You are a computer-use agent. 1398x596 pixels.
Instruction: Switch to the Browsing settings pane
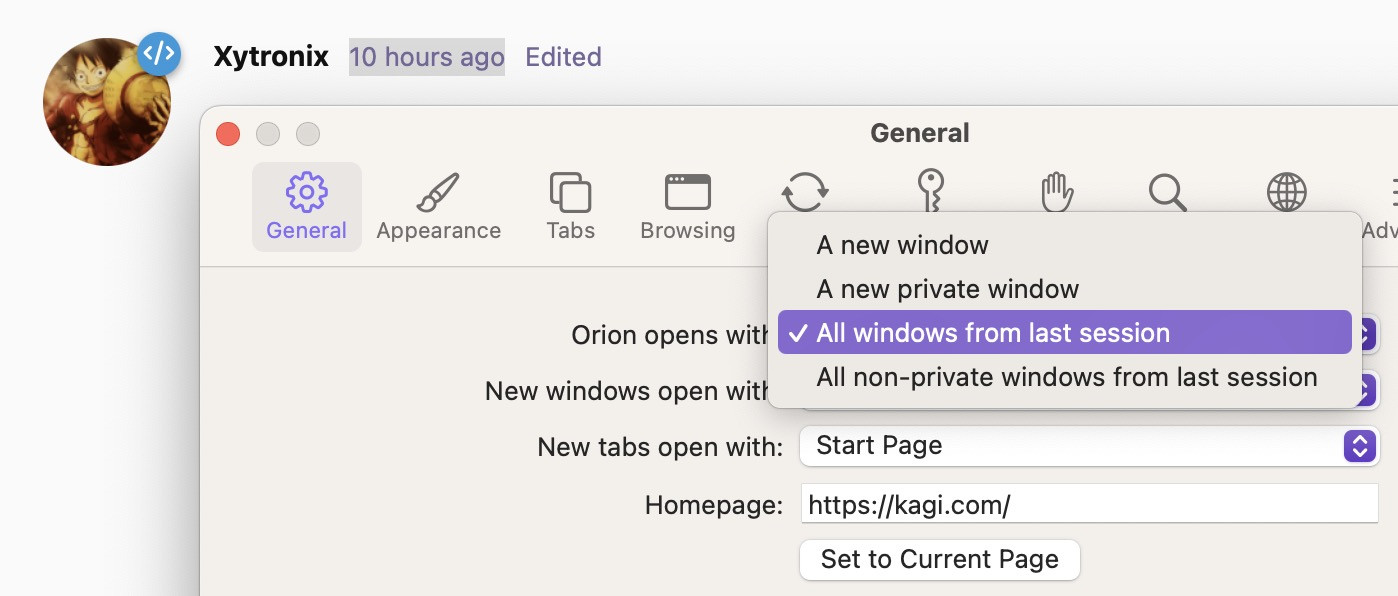(687, 207)
